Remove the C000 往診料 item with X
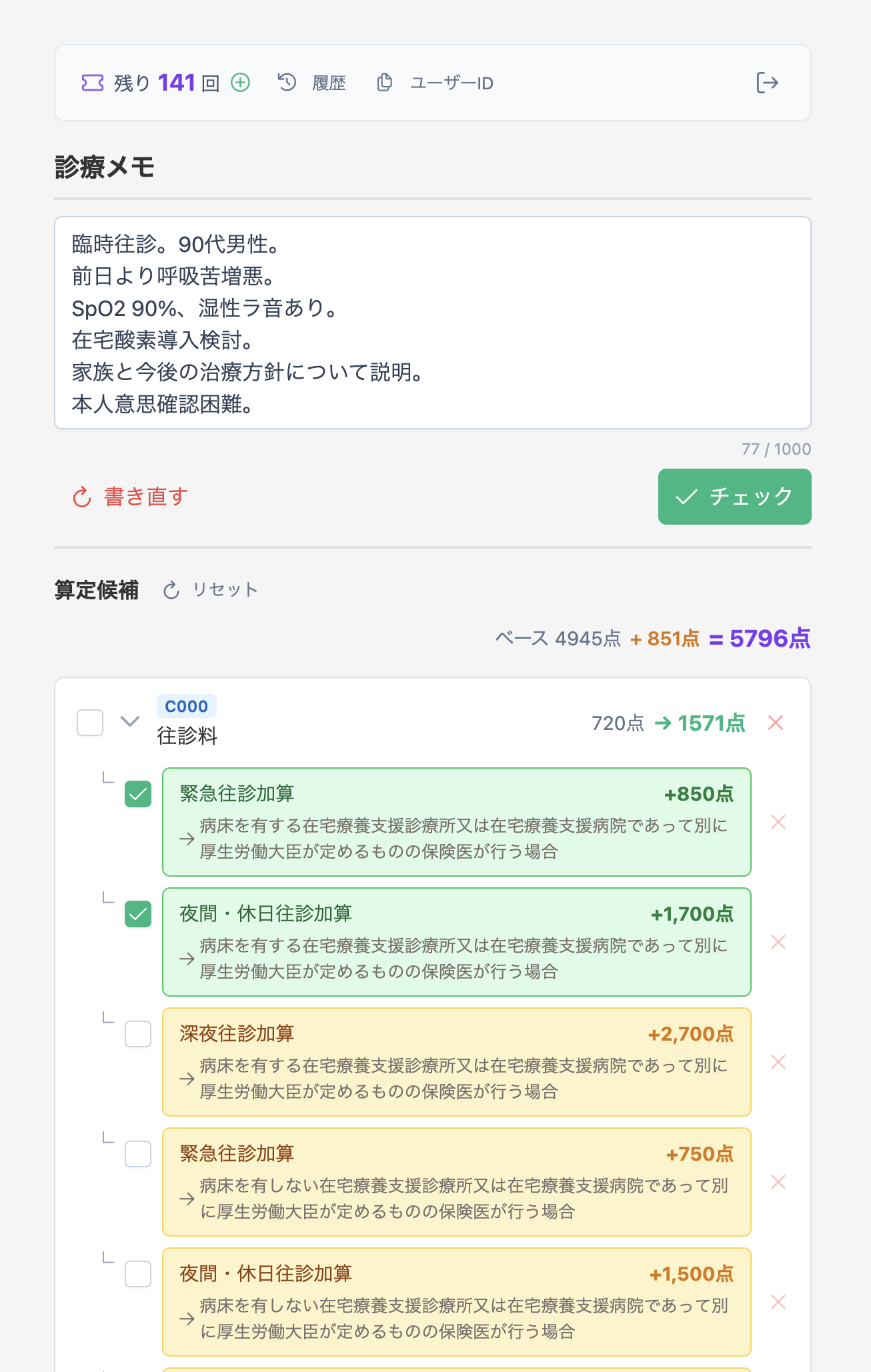This screenshot has height=1372, width=871. click(776, 723)
